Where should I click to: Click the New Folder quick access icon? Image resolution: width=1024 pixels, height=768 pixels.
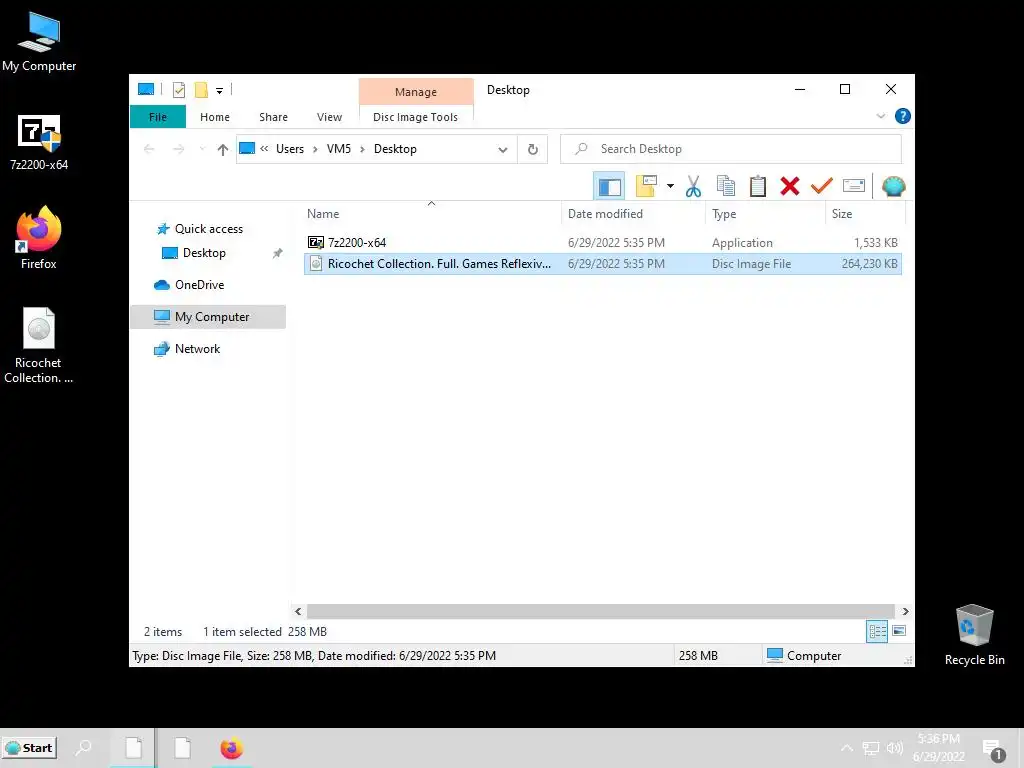point(201,90)
